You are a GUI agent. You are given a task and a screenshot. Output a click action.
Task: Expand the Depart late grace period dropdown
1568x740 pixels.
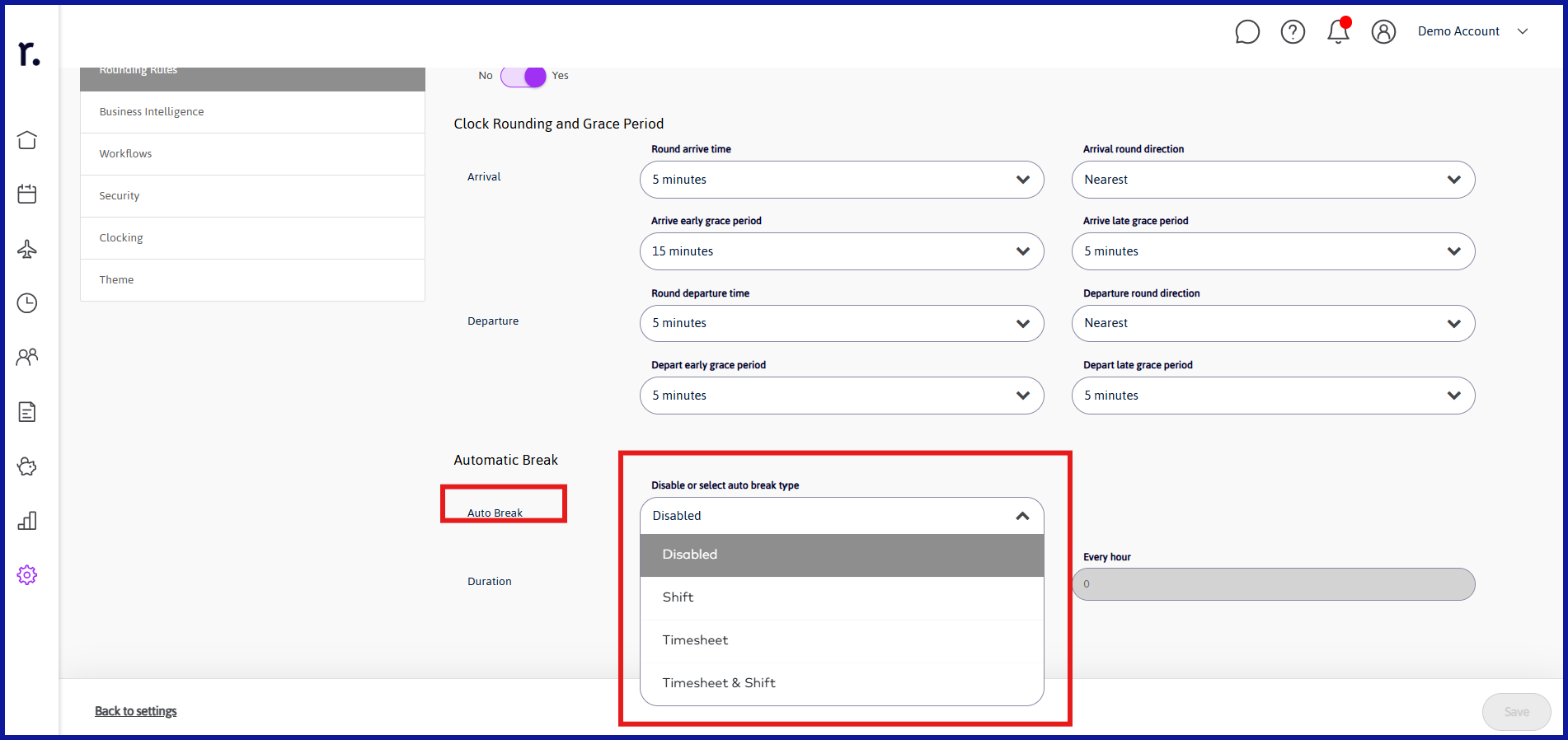(x=1273, y=396)
